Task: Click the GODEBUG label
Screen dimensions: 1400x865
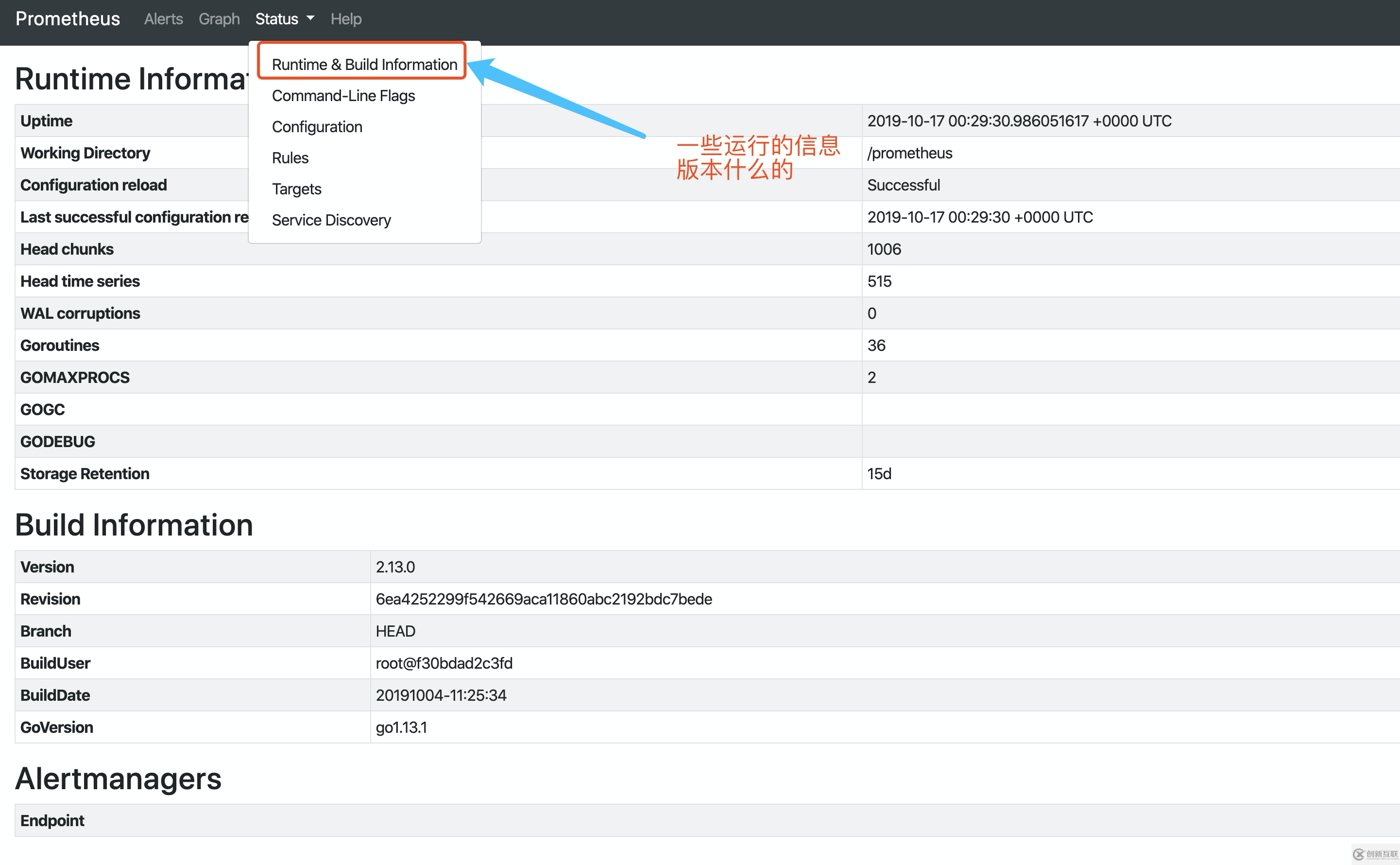Action: [x=58, y=441]
